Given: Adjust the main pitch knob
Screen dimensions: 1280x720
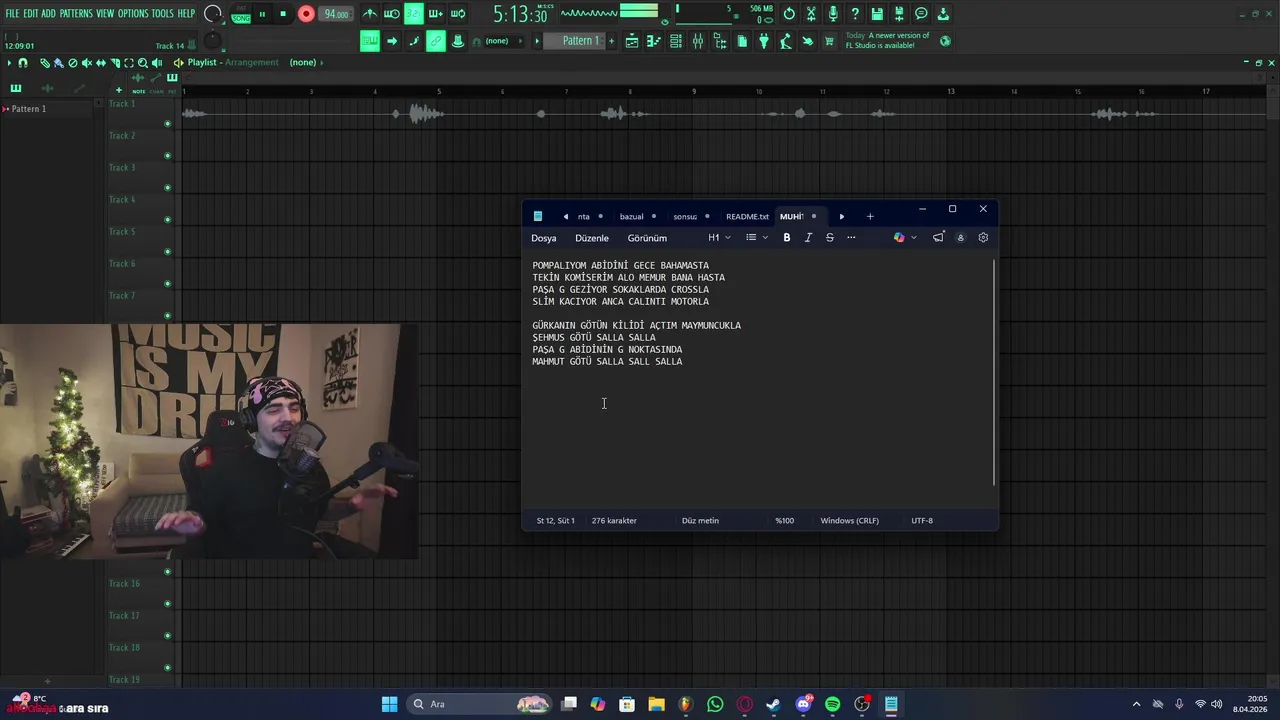Looking at the screenshot, I should 212,41.
